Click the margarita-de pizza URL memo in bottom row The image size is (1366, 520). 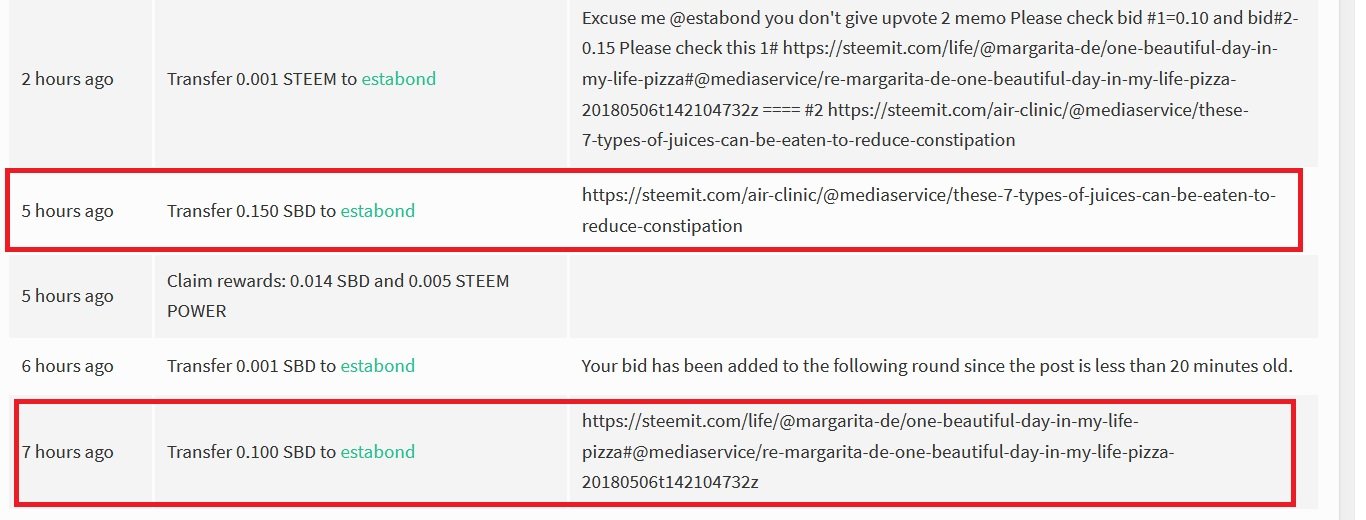pyautogui.click(x=878, y=451)
